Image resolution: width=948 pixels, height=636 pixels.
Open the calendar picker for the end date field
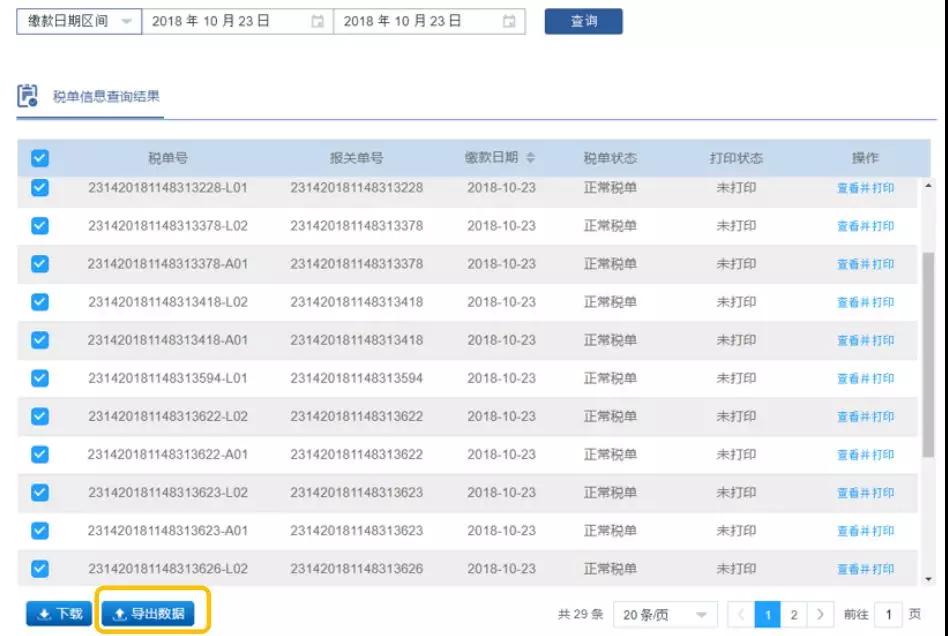(510, 20)
